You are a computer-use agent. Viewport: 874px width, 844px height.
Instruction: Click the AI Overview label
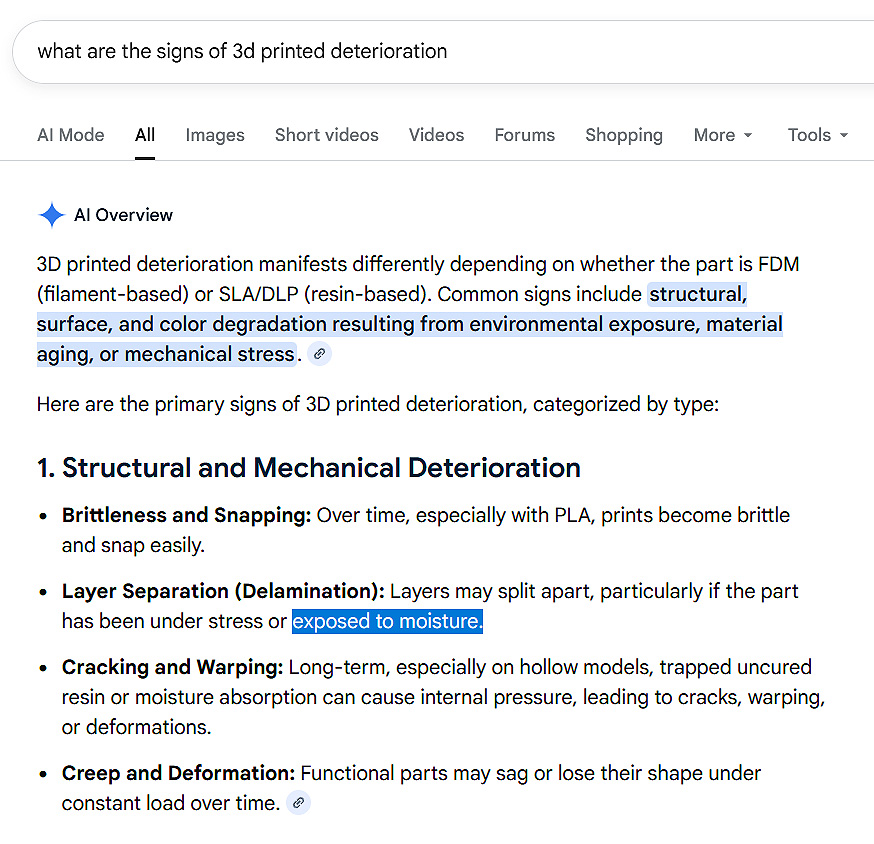[x=123, y=215]
